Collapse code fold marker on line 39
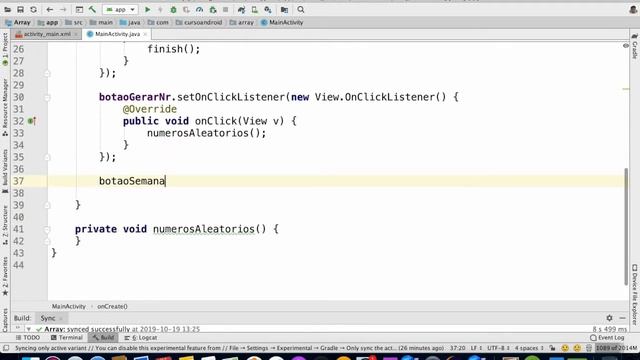640x360 pixels. (x=47, y=205)
